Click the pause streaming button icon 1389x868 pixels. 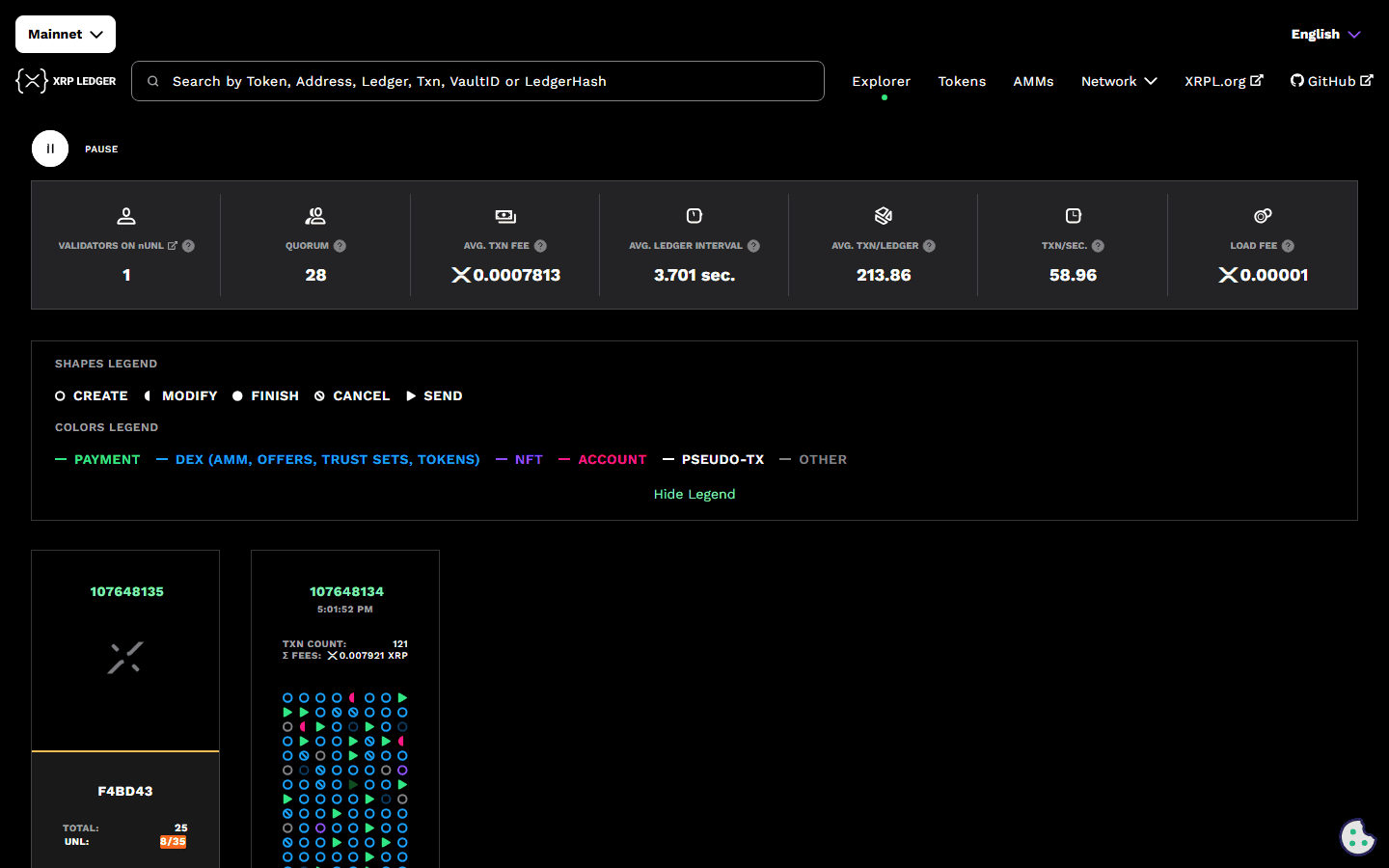point(50,149)
